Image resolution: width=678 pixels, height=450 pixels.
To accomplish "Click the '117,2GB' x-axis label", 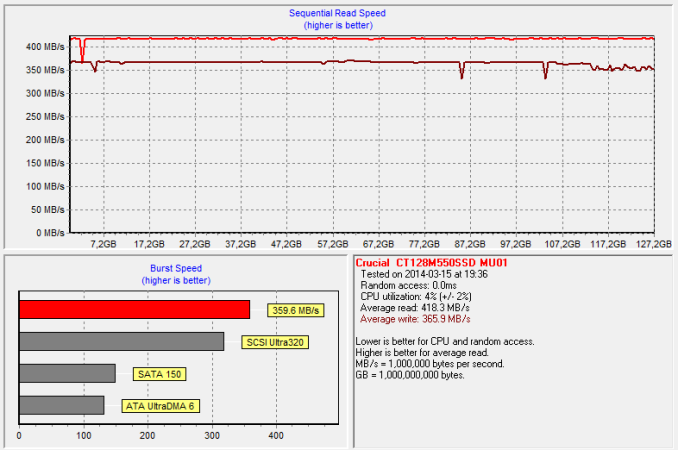I will point(608,244).
